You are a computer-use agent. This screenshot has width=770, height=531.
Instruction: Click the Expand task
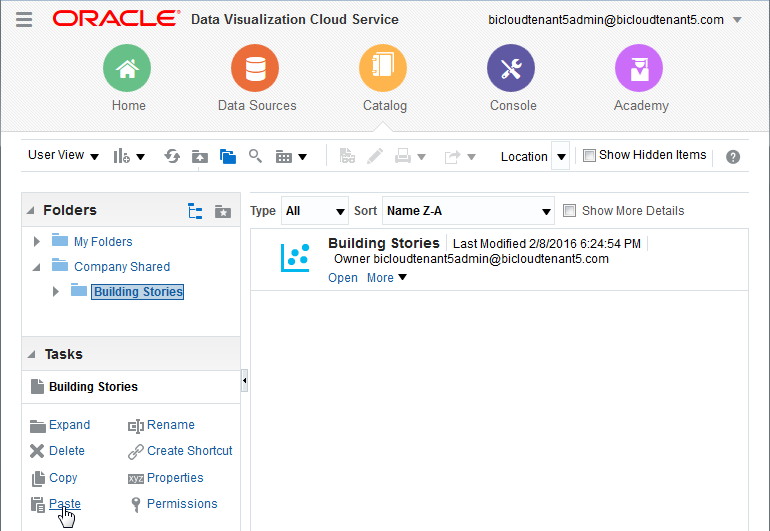pos(69,424)
